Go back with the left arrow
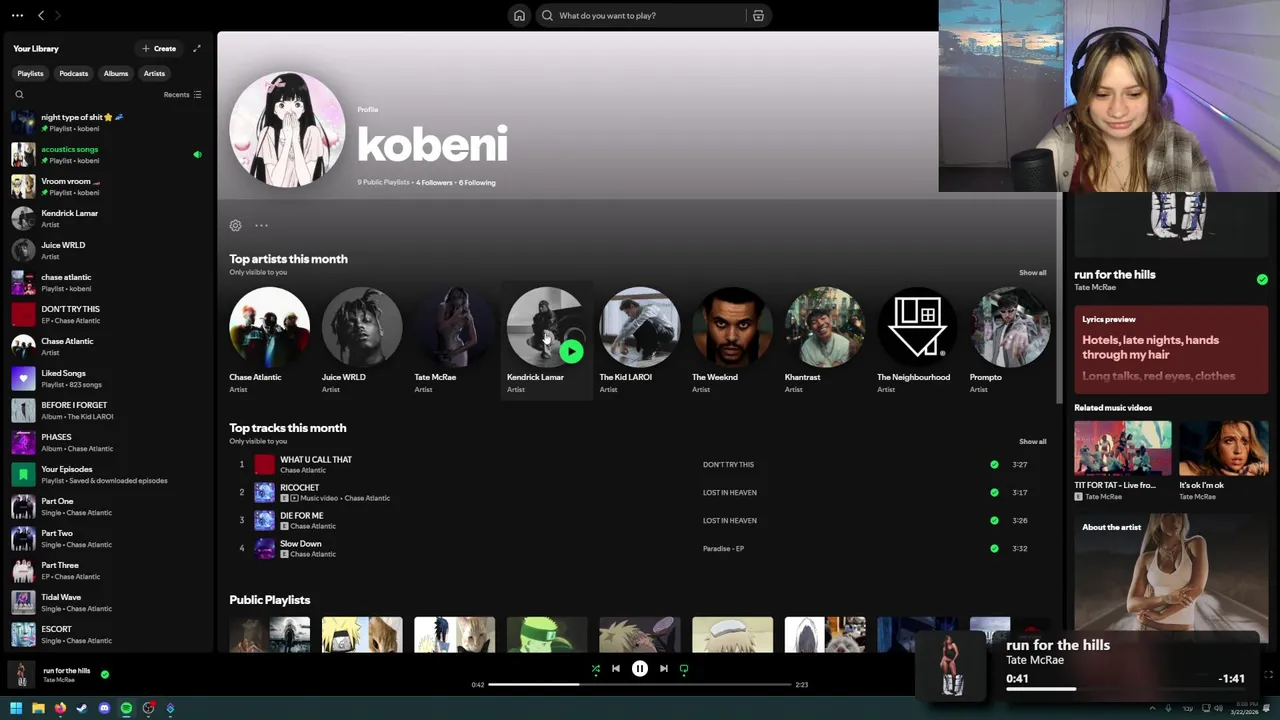 tap(41, 15)
